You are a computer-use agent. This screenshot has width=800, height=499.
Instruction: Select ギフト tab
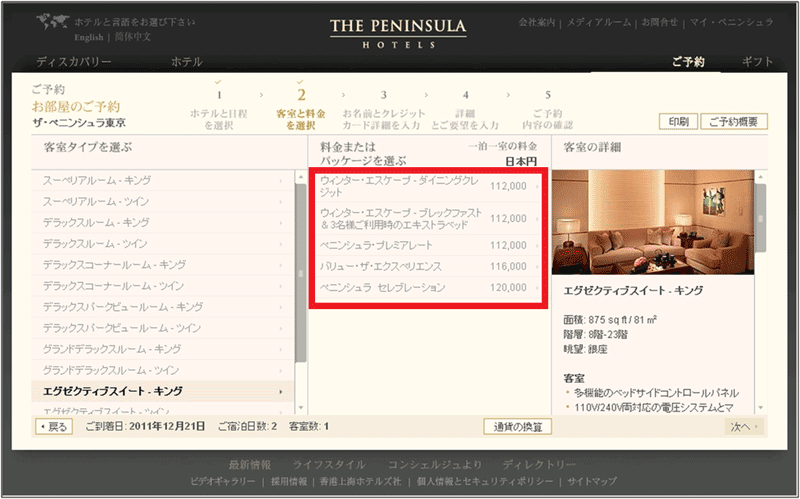click(x=758, y=62)
